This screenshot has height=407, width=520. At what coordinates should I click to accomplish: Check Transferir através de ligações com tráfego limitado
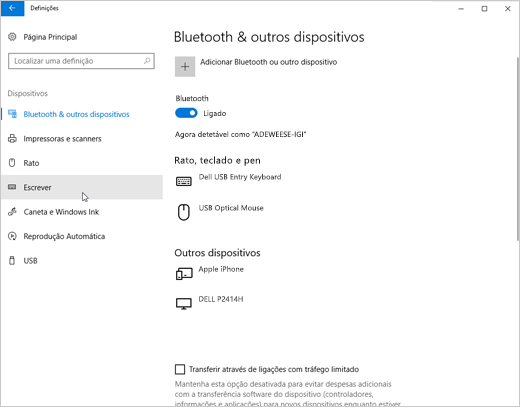point(180,369)
